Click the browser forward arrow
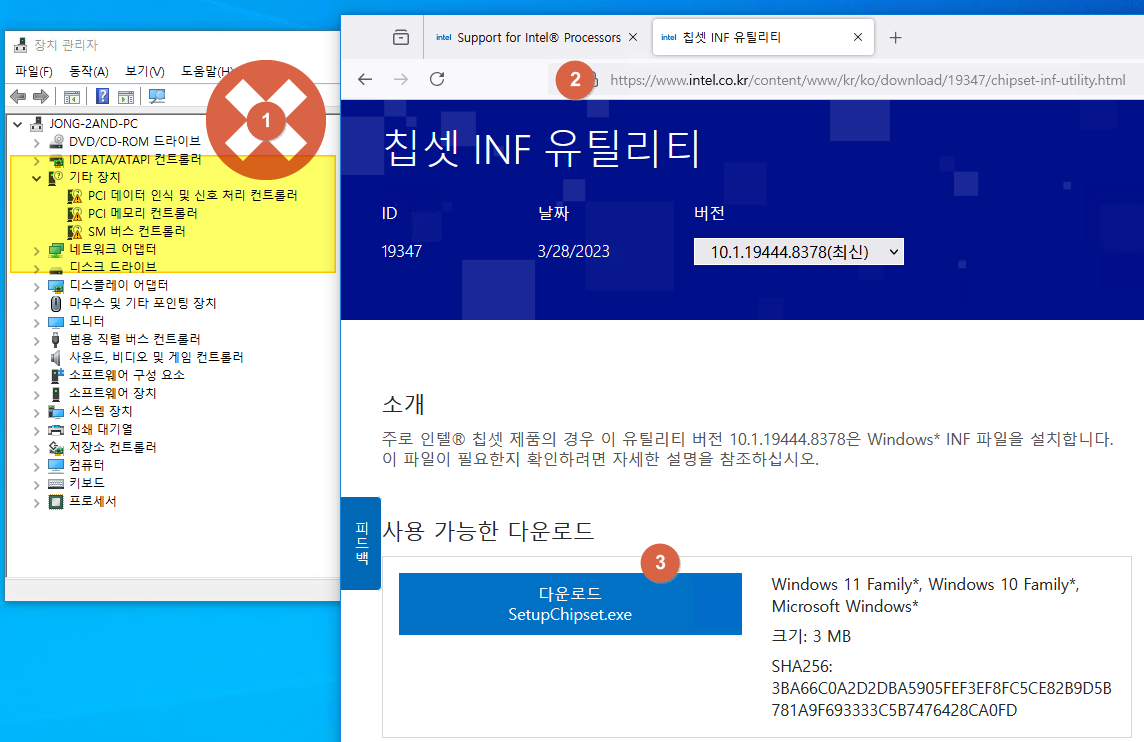Viewport: 1144px width, 742px height. [x=401, y=79]
